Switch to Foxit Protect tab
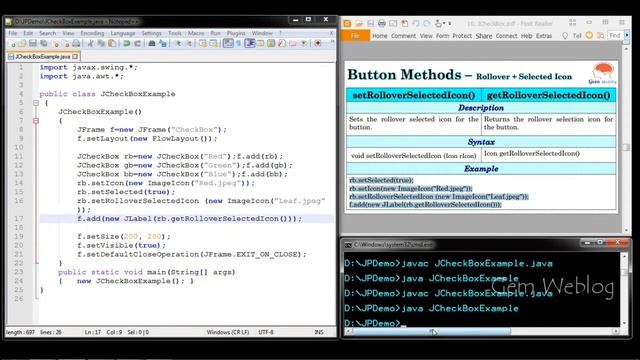Screen dimensions: 640x360 point(462,36)
